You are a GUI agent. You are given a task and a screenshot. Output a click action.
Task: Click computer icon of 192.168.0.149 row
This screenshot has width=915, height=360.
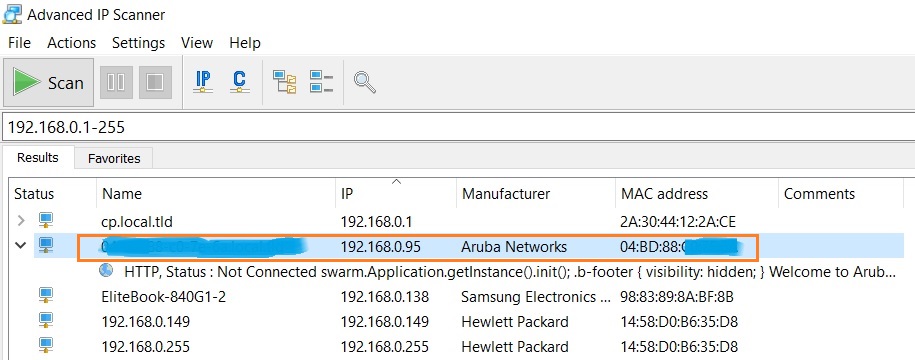click(46, 321)
